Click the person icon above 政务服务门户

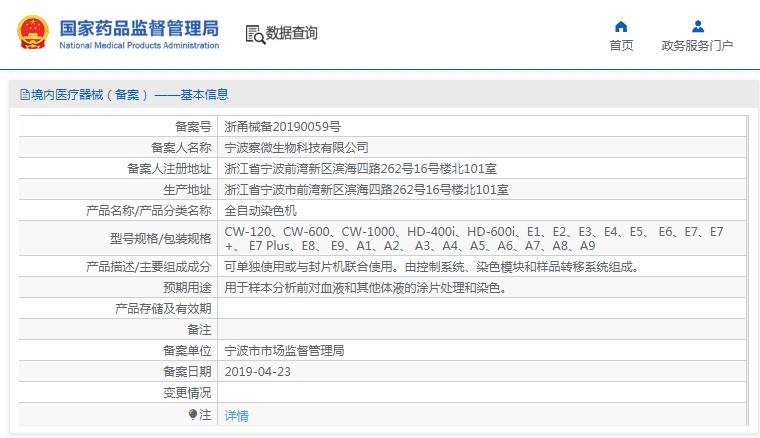[697, 26]
